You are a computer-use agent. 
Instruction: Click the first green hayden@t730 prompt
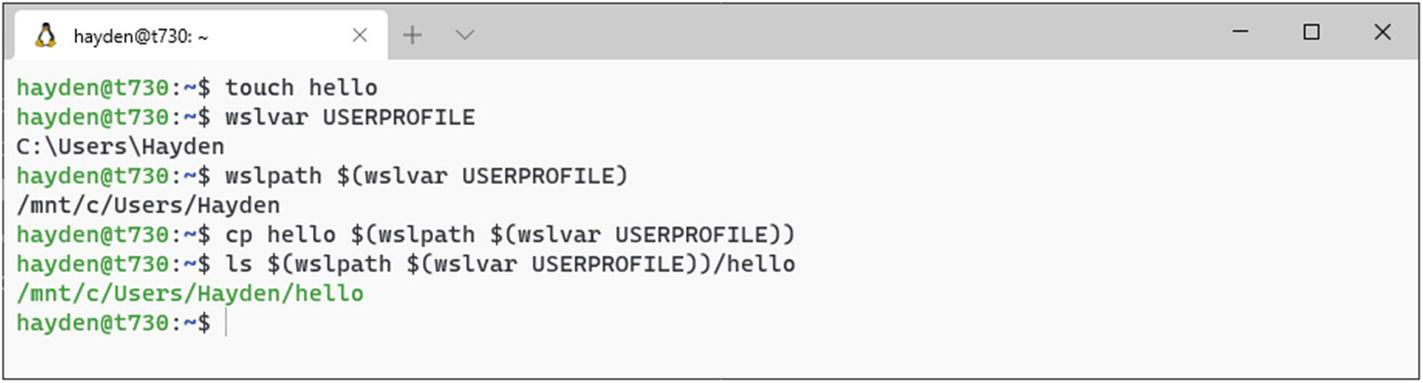[92, 88]
